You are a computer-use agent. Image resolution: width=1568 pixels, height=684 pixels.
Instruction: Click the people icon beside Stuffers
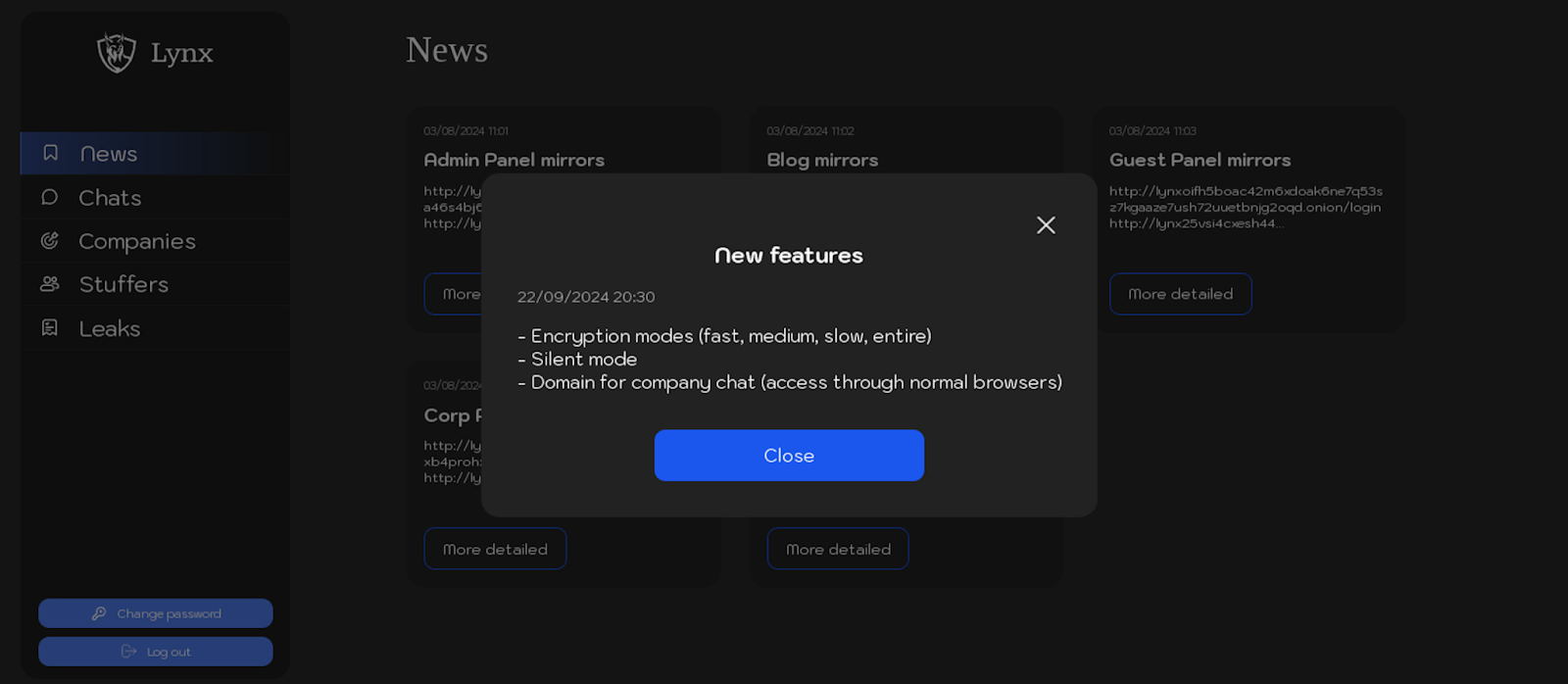coord(50,284)
